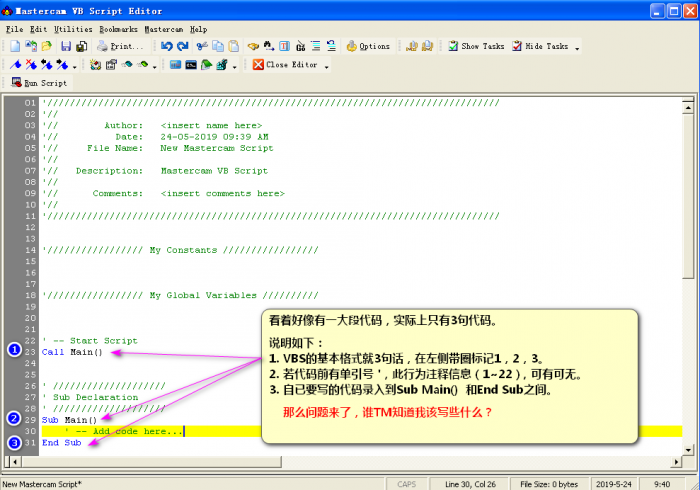Open the Help menu
The image size is (700, 490).
[198, 29]
